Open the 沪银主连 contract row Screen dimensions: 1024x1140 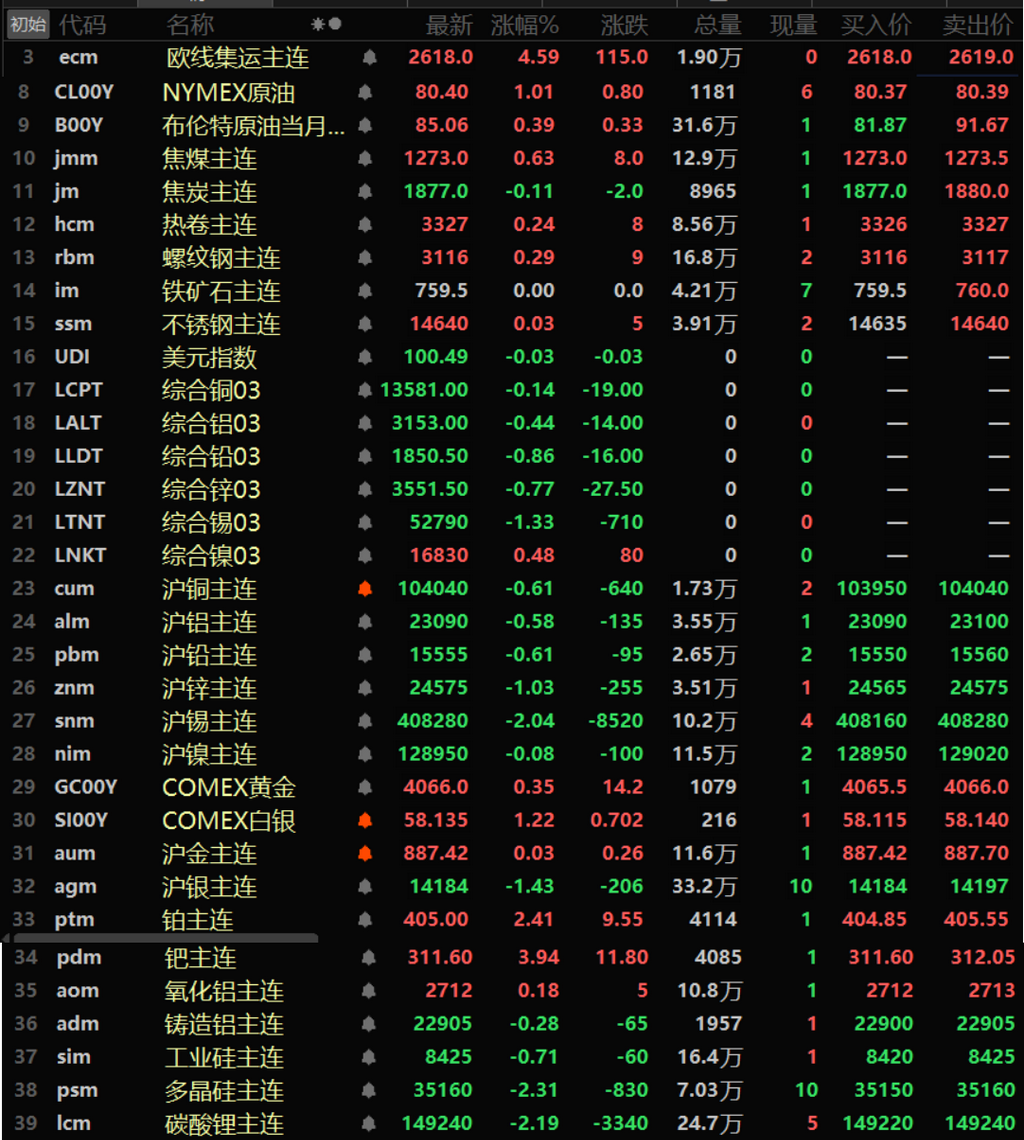(512, 886)
